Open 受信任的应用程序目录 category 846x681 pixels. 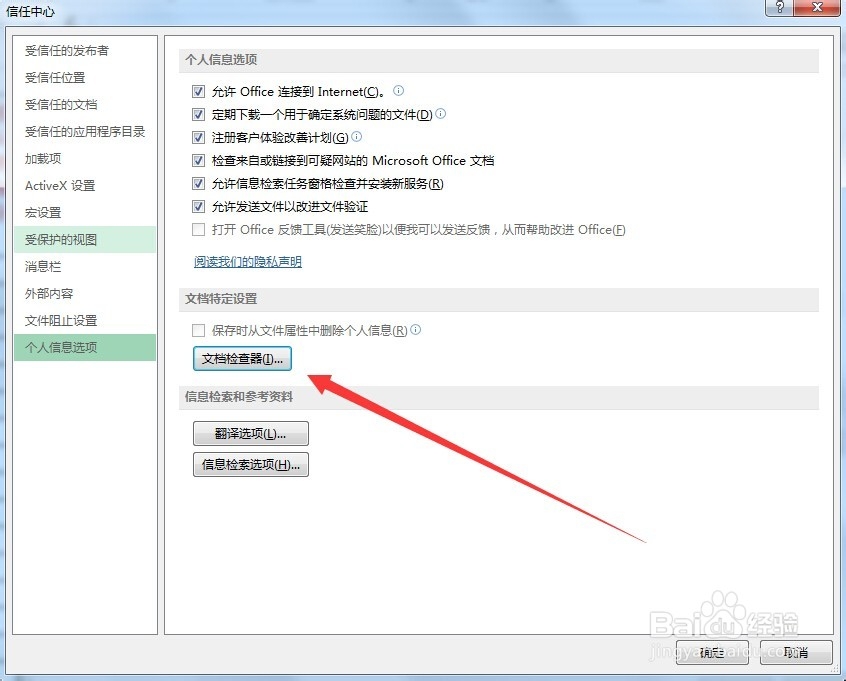(x=85, y=132)
